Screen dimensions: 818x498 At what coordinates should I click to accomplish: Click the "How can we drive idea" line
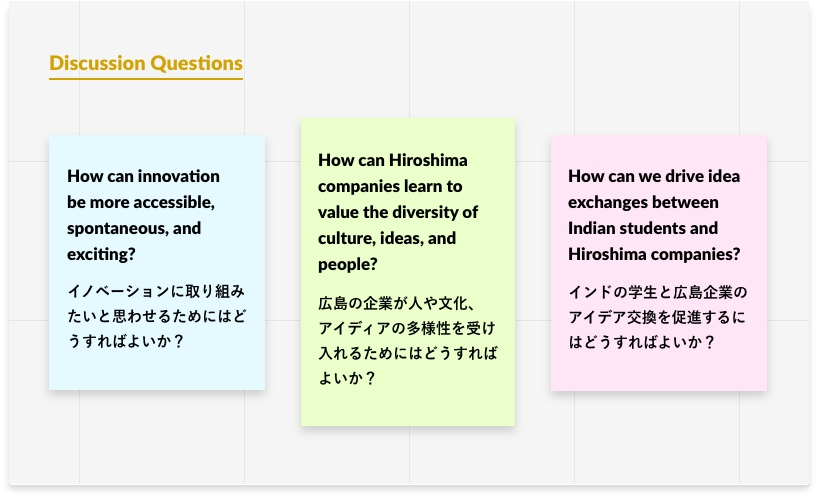coord(655,176)
